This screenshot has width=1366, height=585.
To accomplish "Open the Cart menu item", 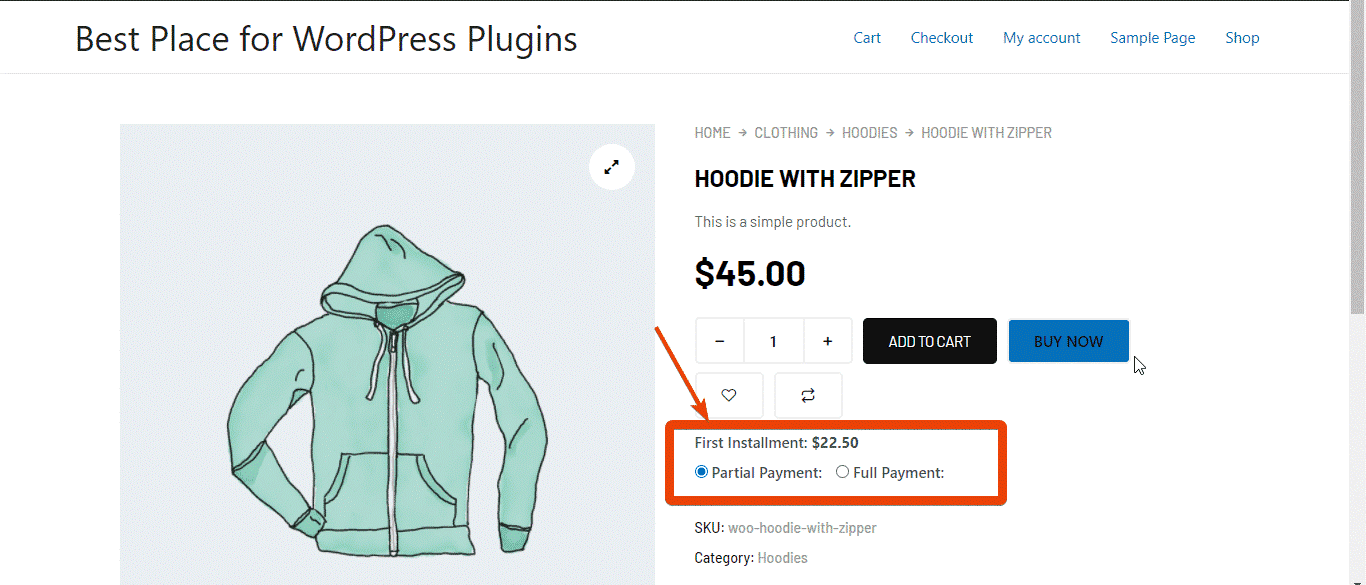I will click(x=867, y=38).
